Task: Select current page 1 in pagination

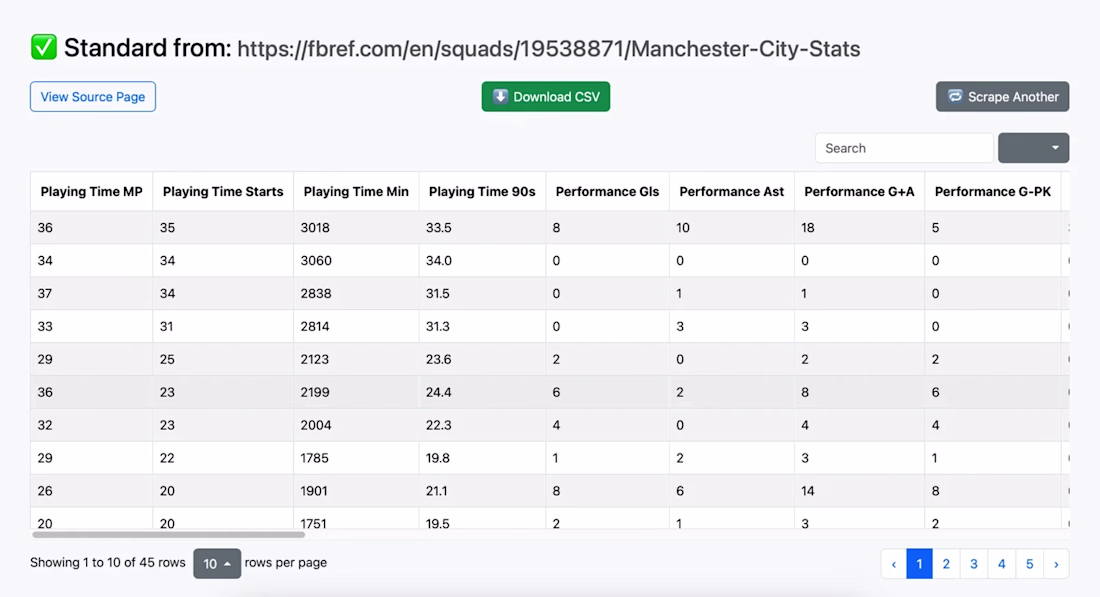Action: coord(919,564)
